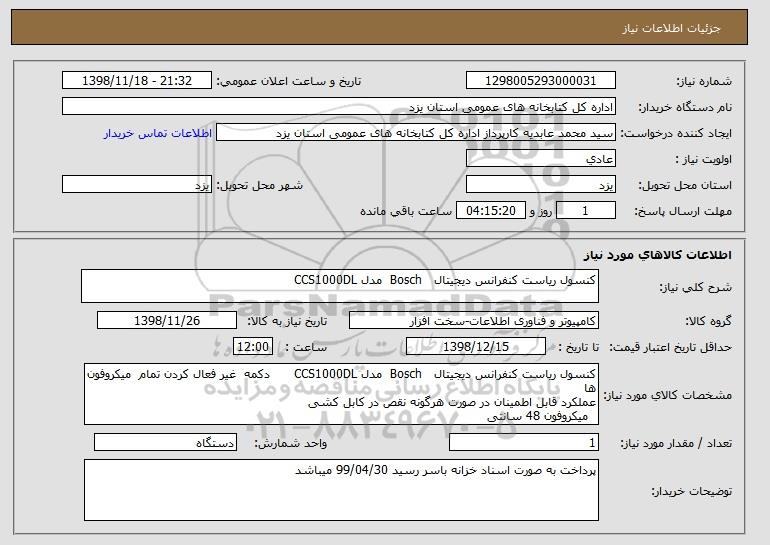
Task: Click the item specifications text area
Action: (x=341, y=394)
